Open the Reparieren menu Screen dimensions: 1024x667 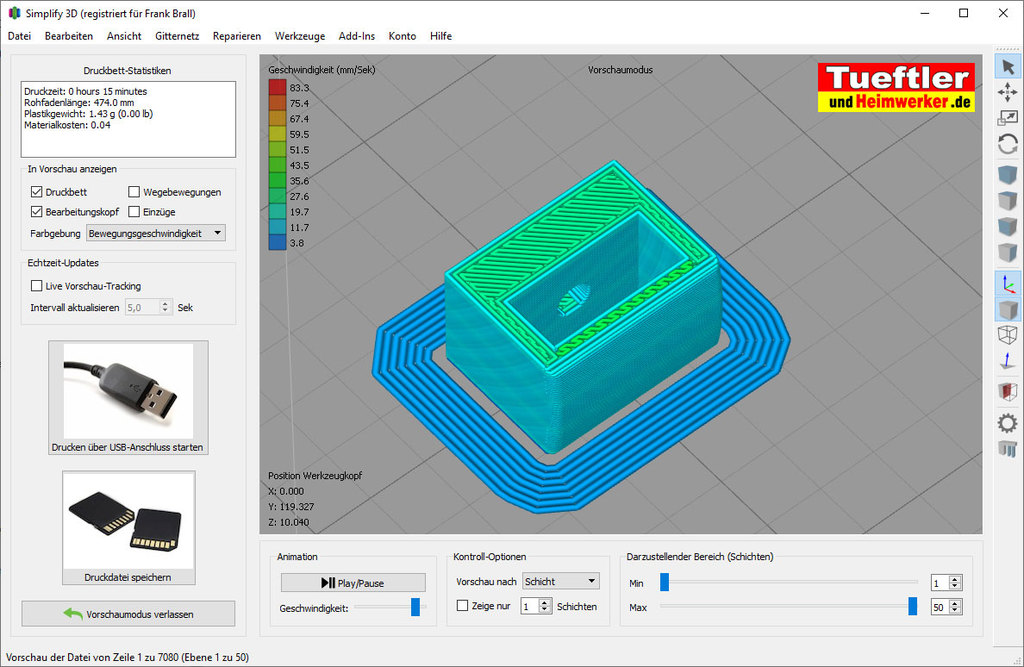(x=237, y=36)
